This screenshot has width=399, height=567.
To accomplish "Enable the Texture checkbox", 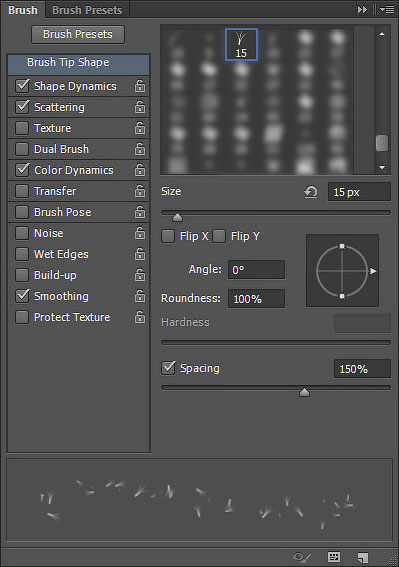I will (22, 128).
